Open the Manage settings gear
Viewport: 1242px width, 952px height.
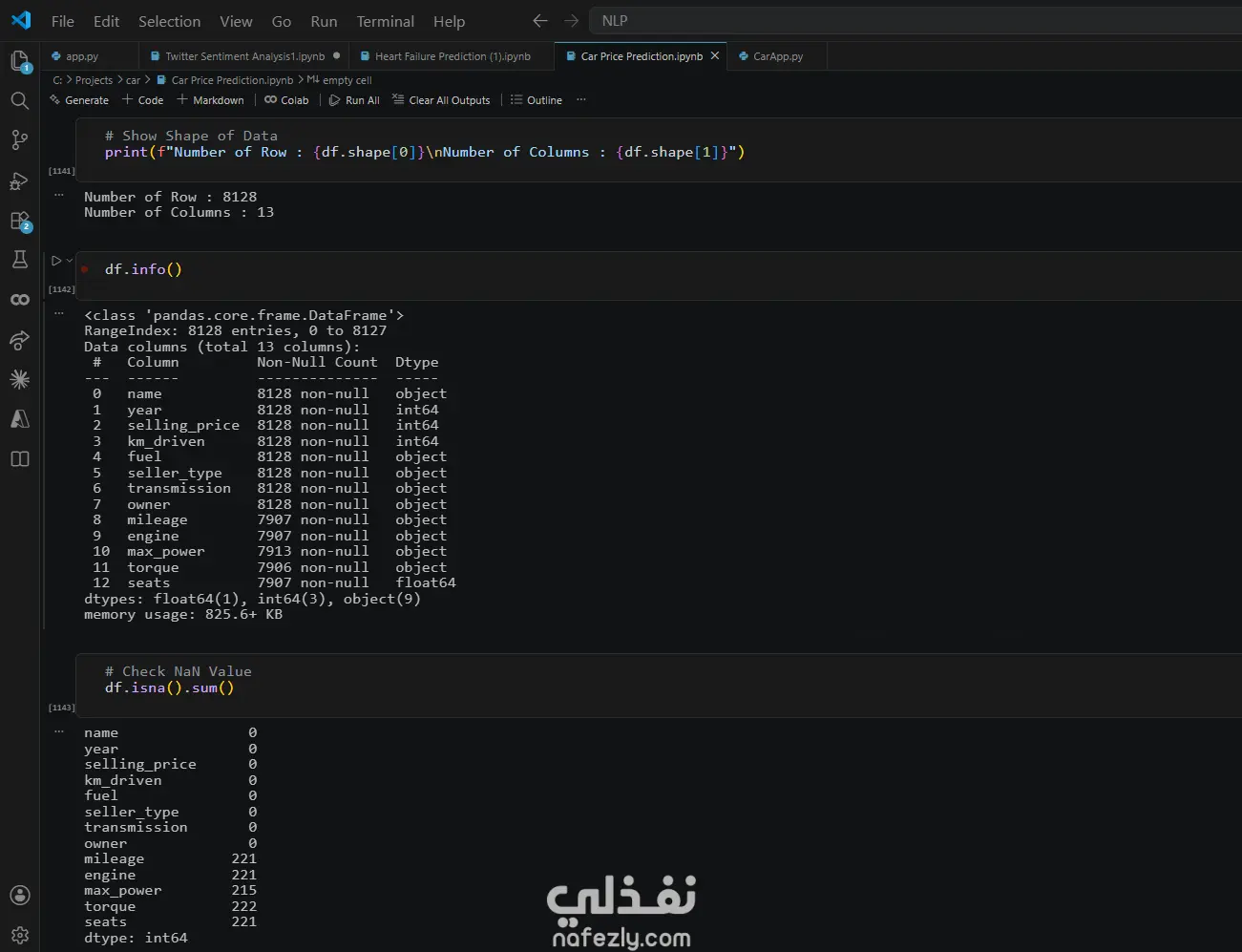[x=19, y=935]
